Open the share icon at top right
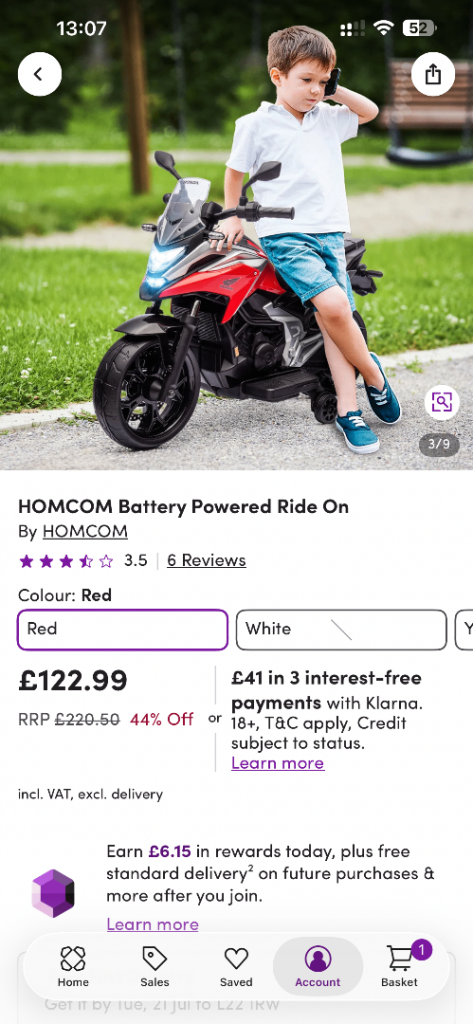This screenshot has height=1024, width=473. (433, 74)
